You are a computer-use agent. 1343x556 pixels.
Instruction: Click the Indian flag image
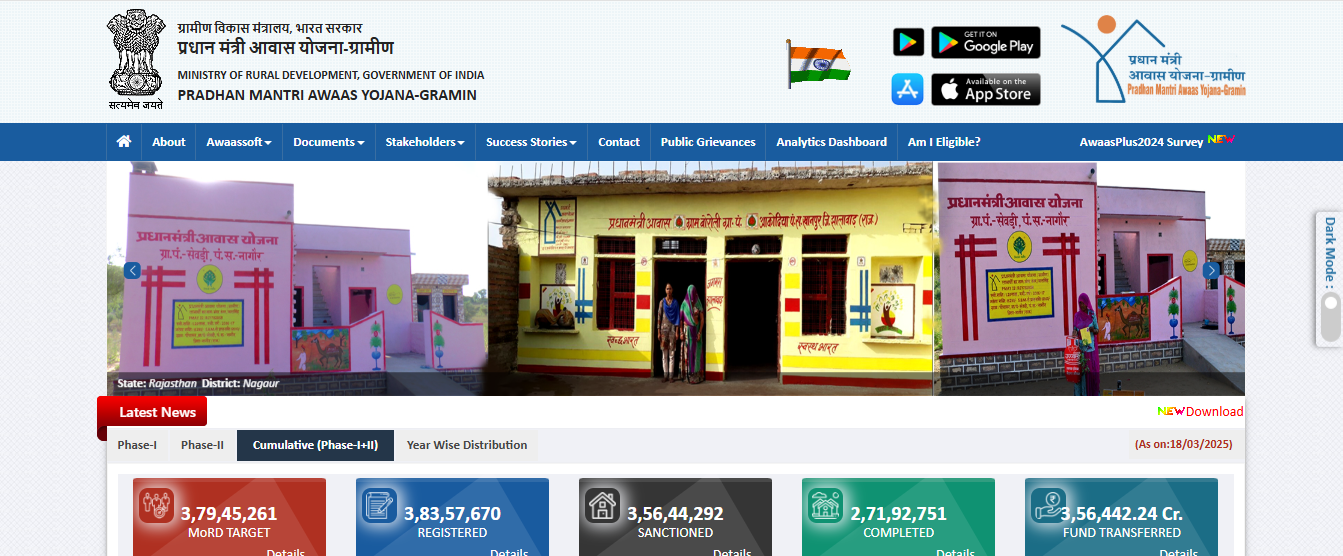click(x=817, y=63)
